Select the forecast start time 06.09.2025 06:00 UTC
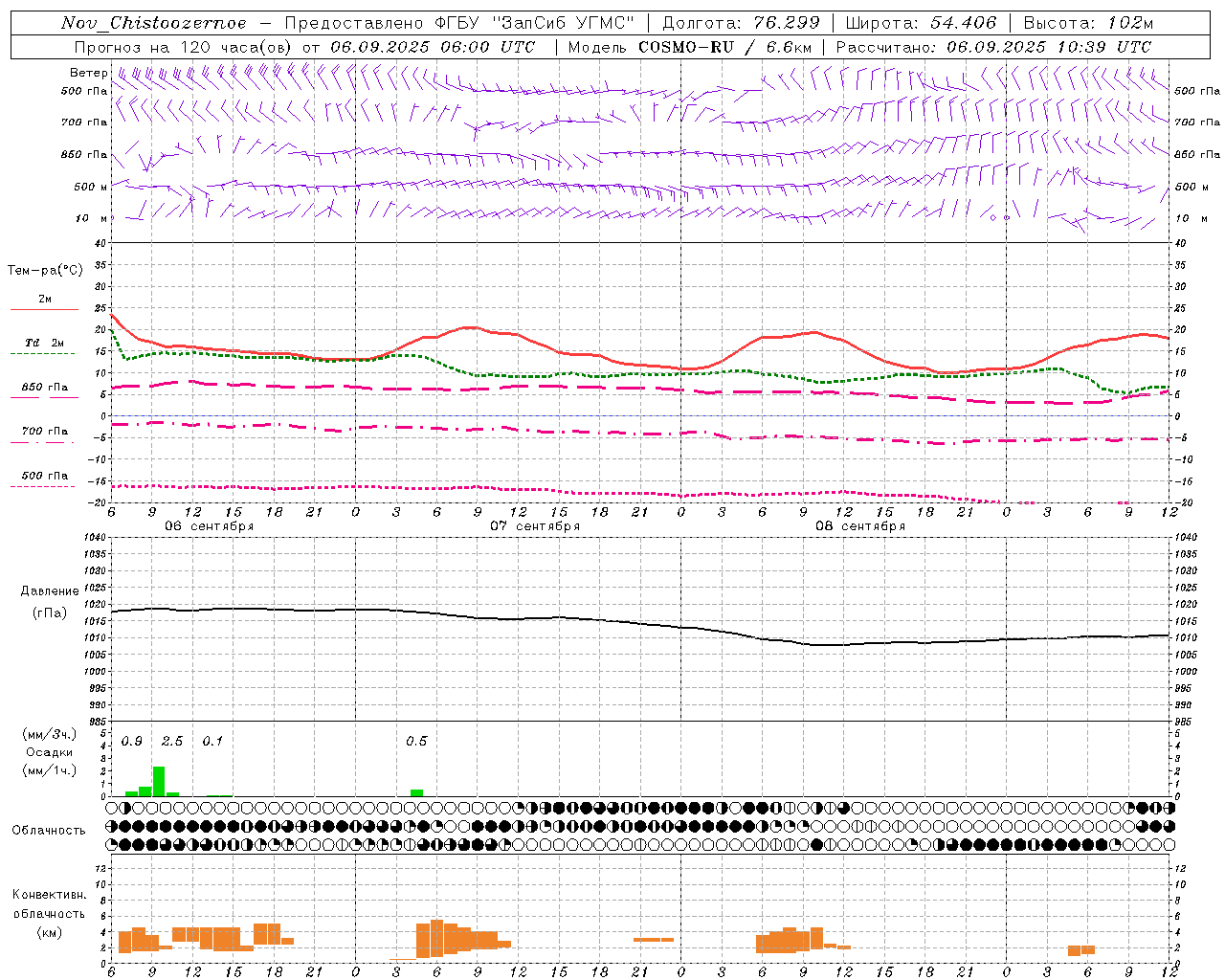 pyautogui.click(x=433, y=47)
